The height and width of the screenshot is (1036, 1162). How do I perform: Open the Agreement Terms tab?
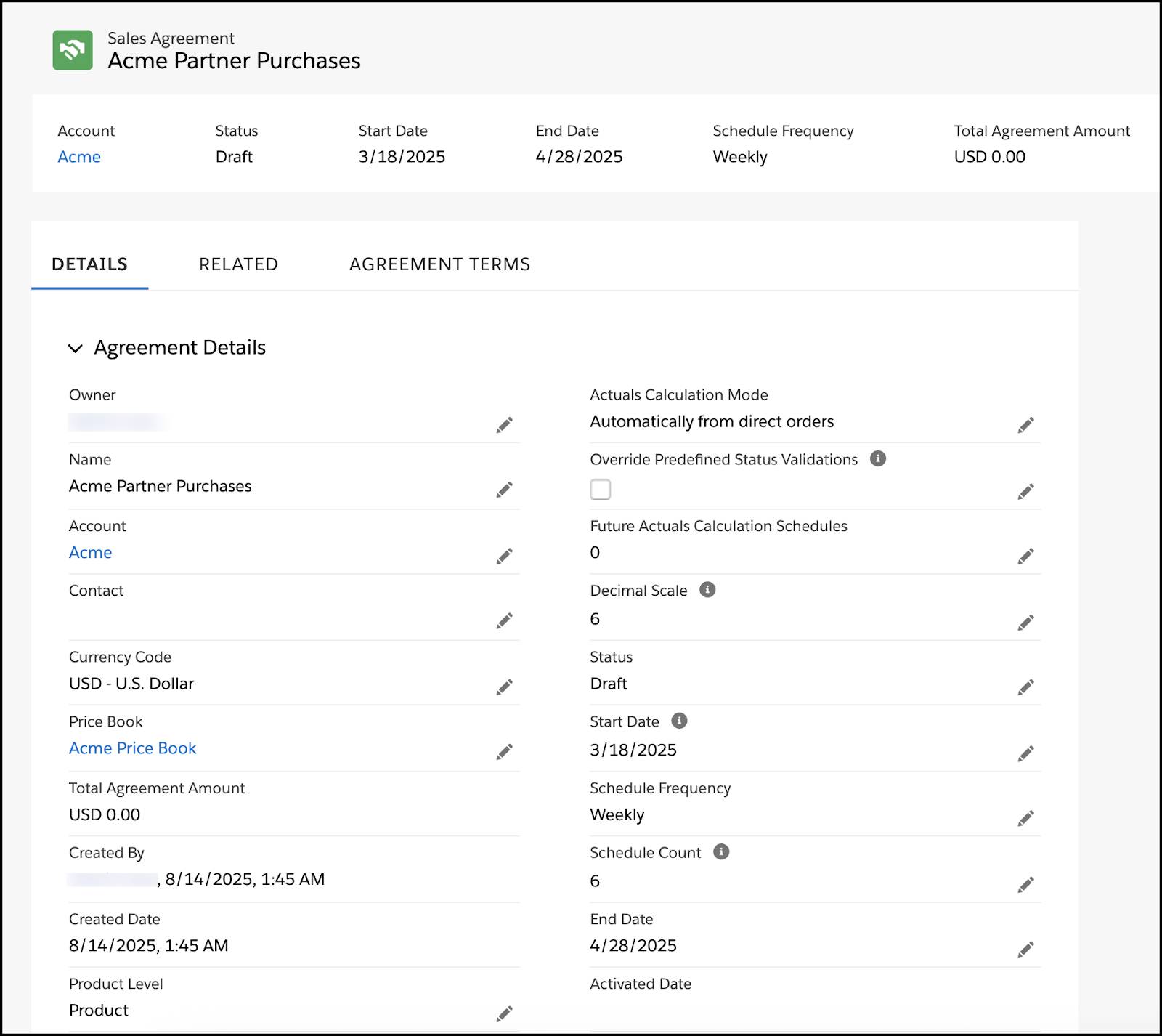[439, 264]
